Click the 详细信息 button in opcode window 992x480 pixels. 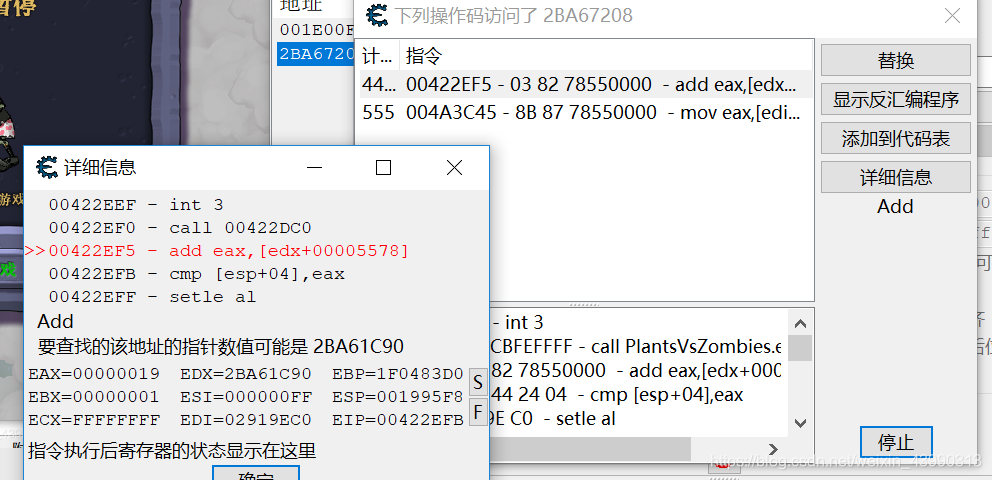pyautogui.click(x=895, y=177)
